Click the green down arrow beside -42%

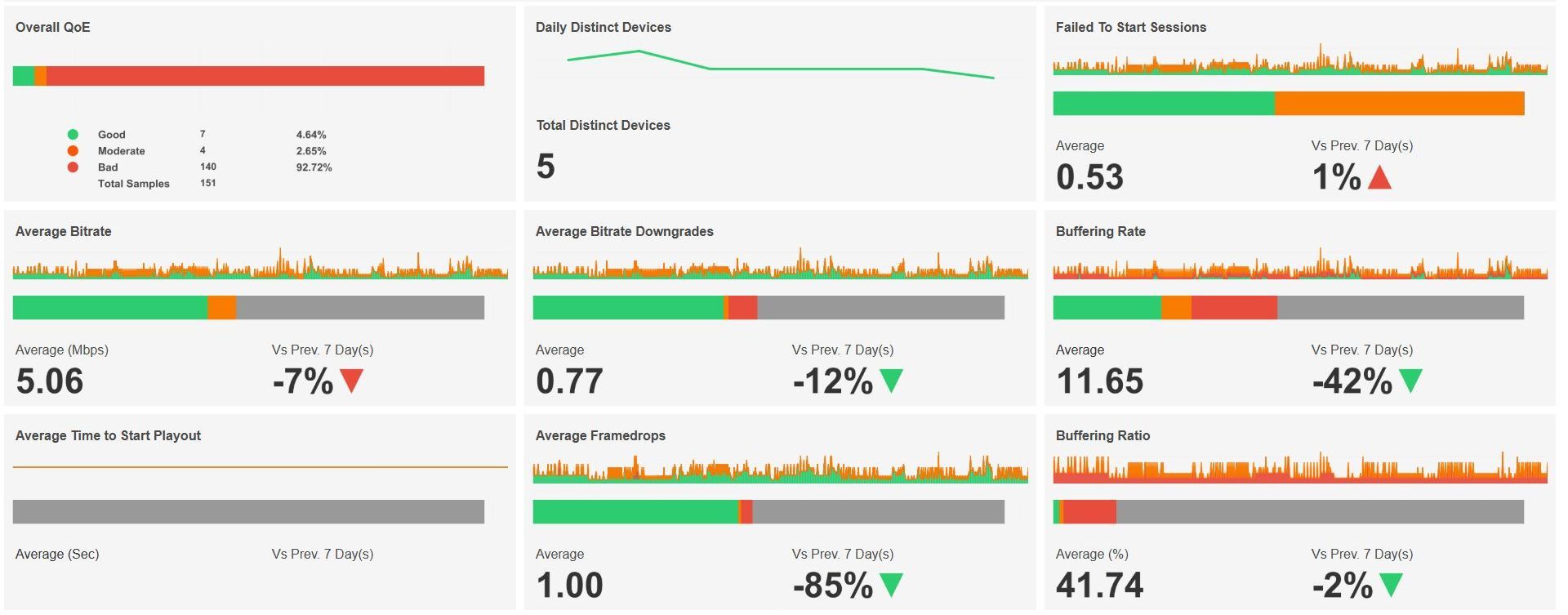(x=1410, y=381)
